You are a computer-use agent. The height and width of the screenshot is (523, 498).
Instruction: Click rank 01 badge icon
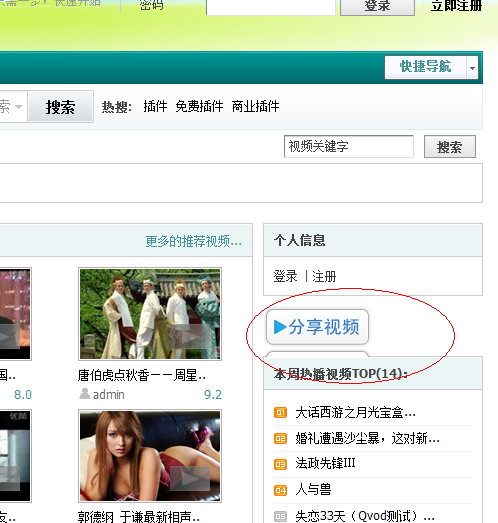(x=281, y=413)
